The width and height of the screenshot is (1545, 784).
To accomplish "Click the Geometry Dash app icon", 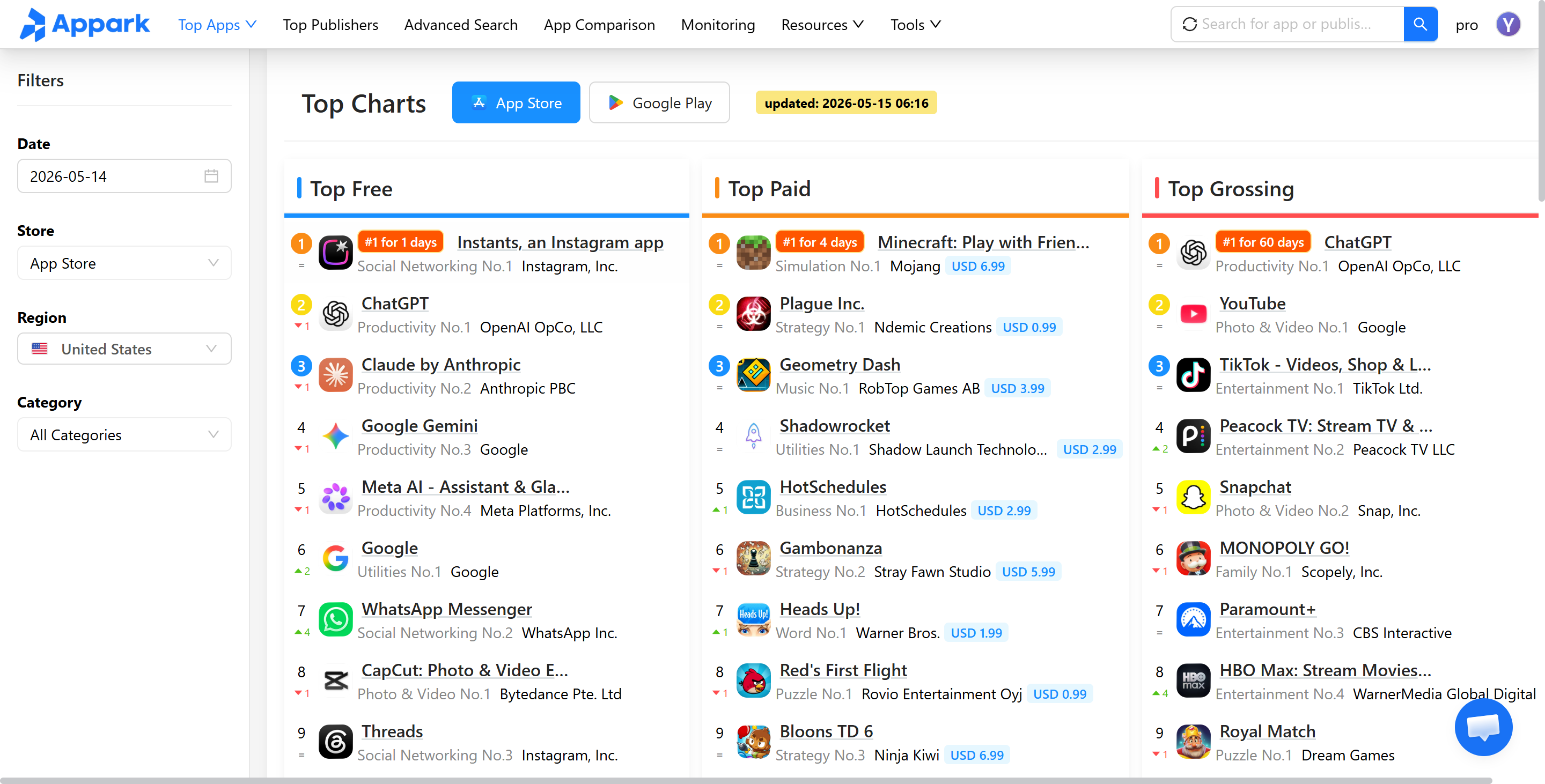I will pos(753,375).
